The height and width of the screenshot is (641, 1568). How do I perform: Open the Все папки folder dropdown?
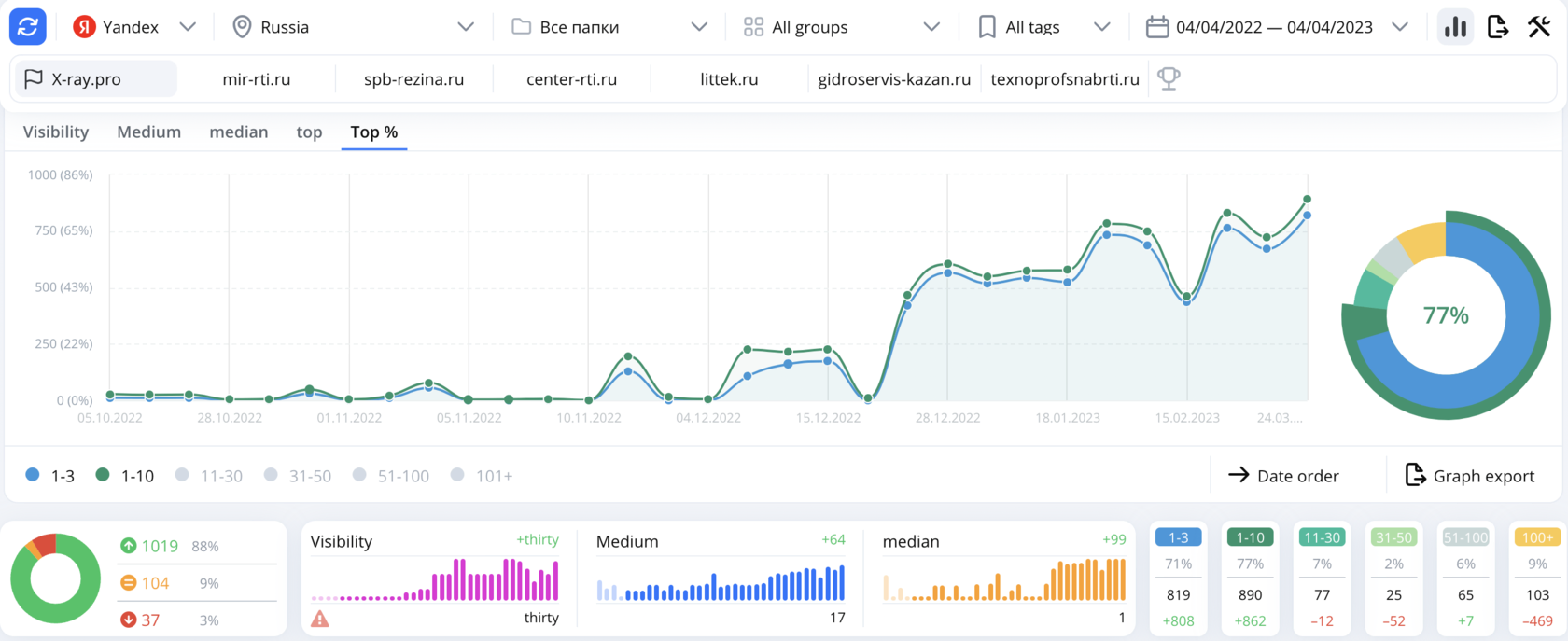(609, 27)
